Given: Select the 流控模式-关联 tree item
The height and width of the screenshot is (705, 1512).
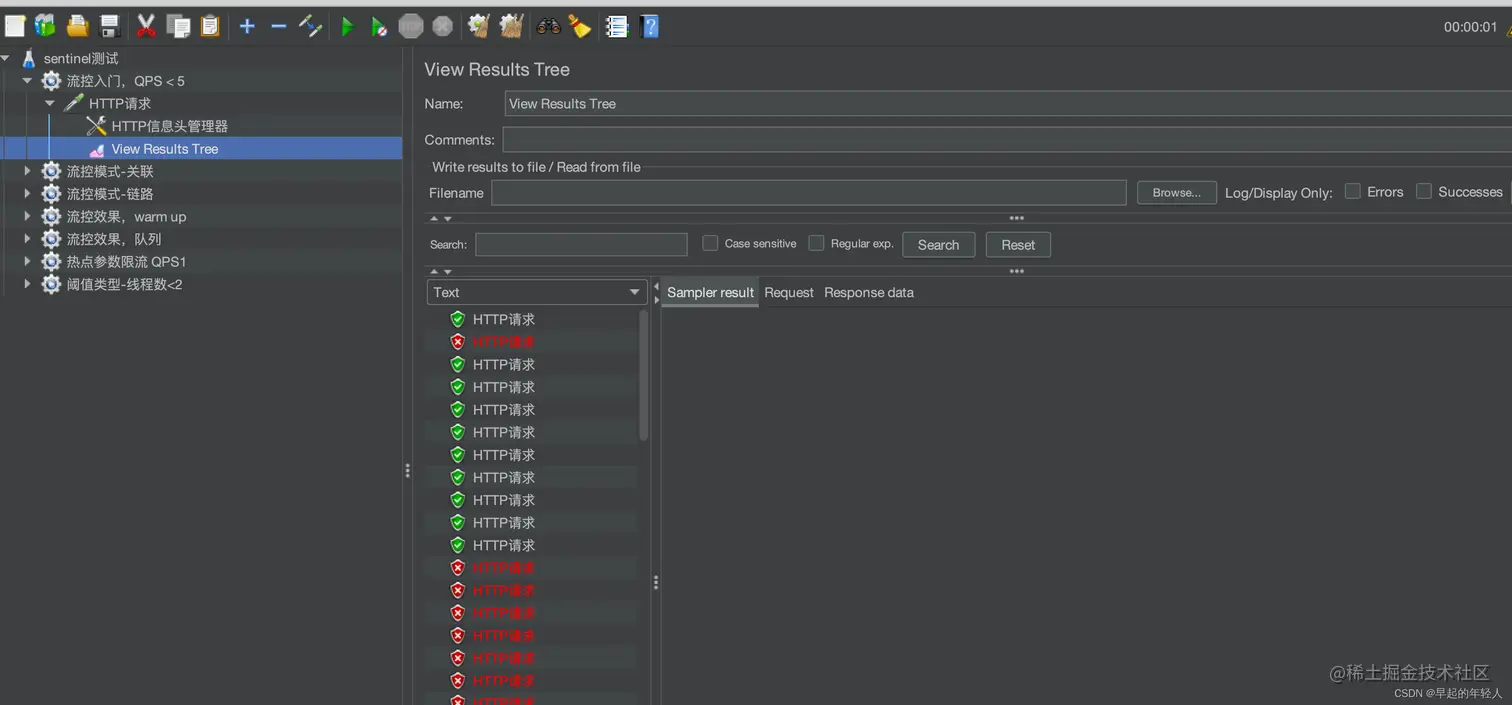Looking at the screenshot, I should point(110,171).
